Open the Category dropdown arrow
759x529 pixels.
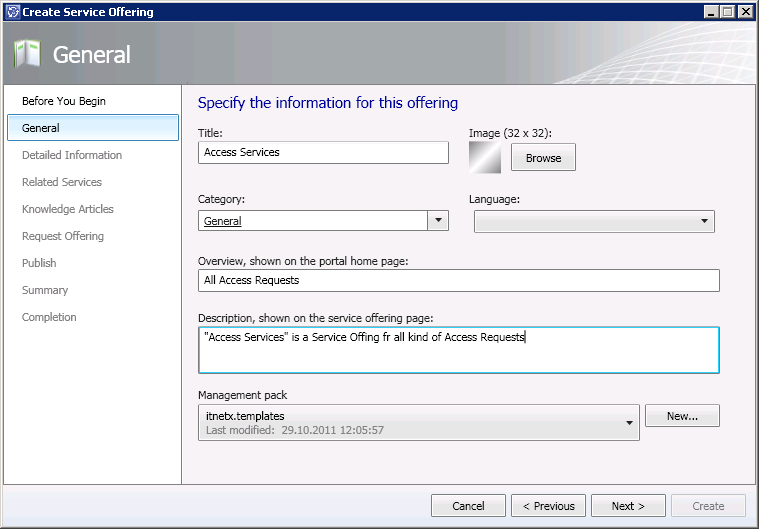click(x=438, y=221)
